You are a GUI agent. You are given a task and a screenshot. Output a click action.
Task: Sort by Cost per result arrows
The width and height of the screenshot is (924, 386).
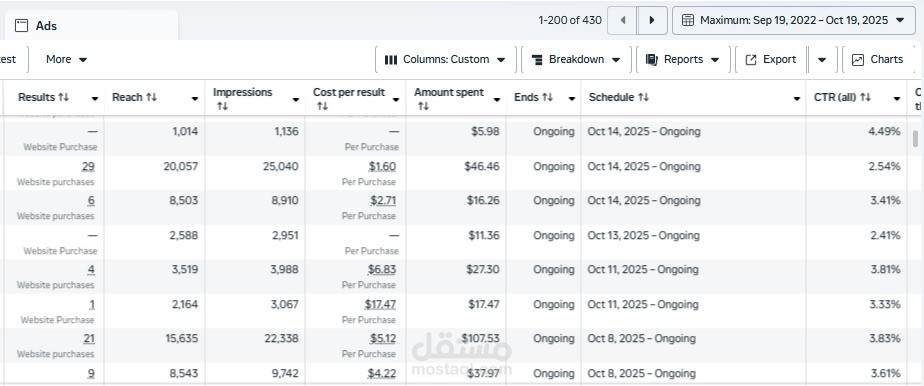(322, 106)
